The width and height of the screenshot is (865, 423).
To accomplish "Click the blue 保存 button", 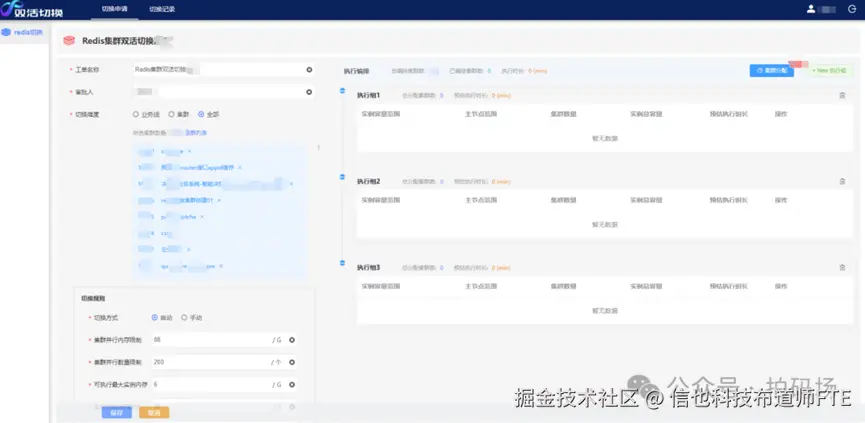I will coord(116,413).
